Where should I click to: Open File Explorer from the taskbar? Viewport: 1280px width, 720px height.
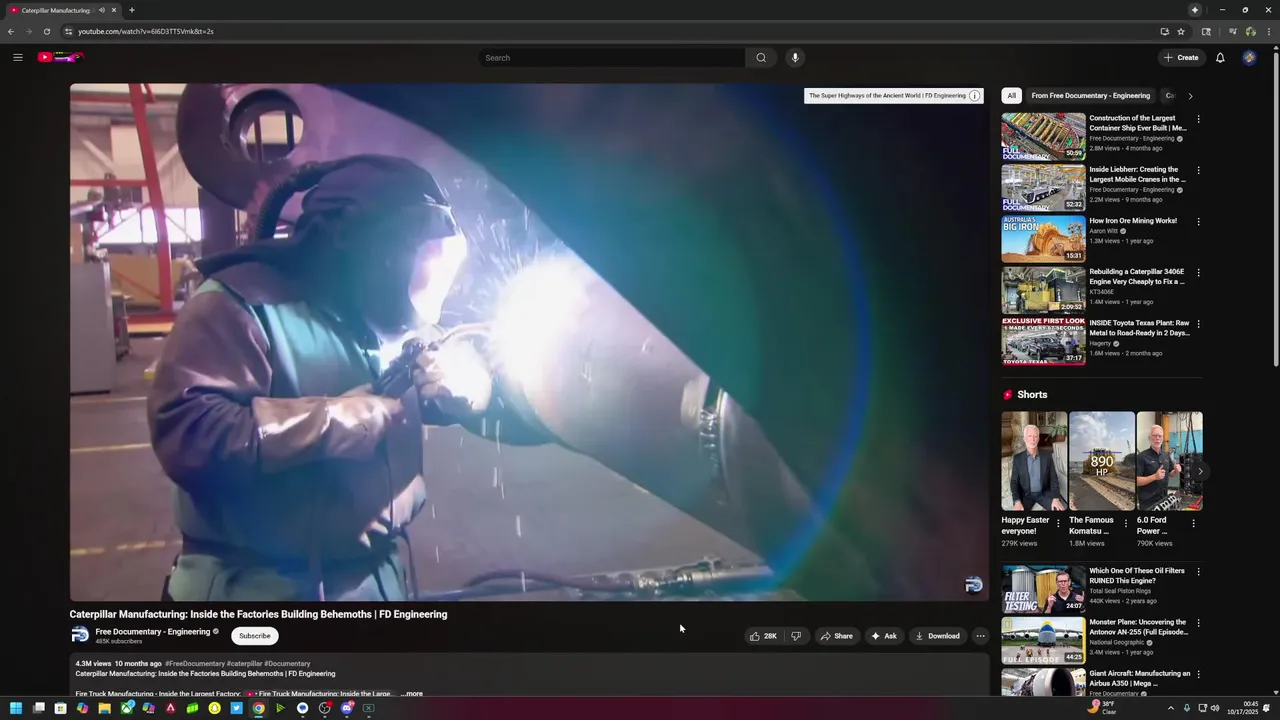pos(104,708)
